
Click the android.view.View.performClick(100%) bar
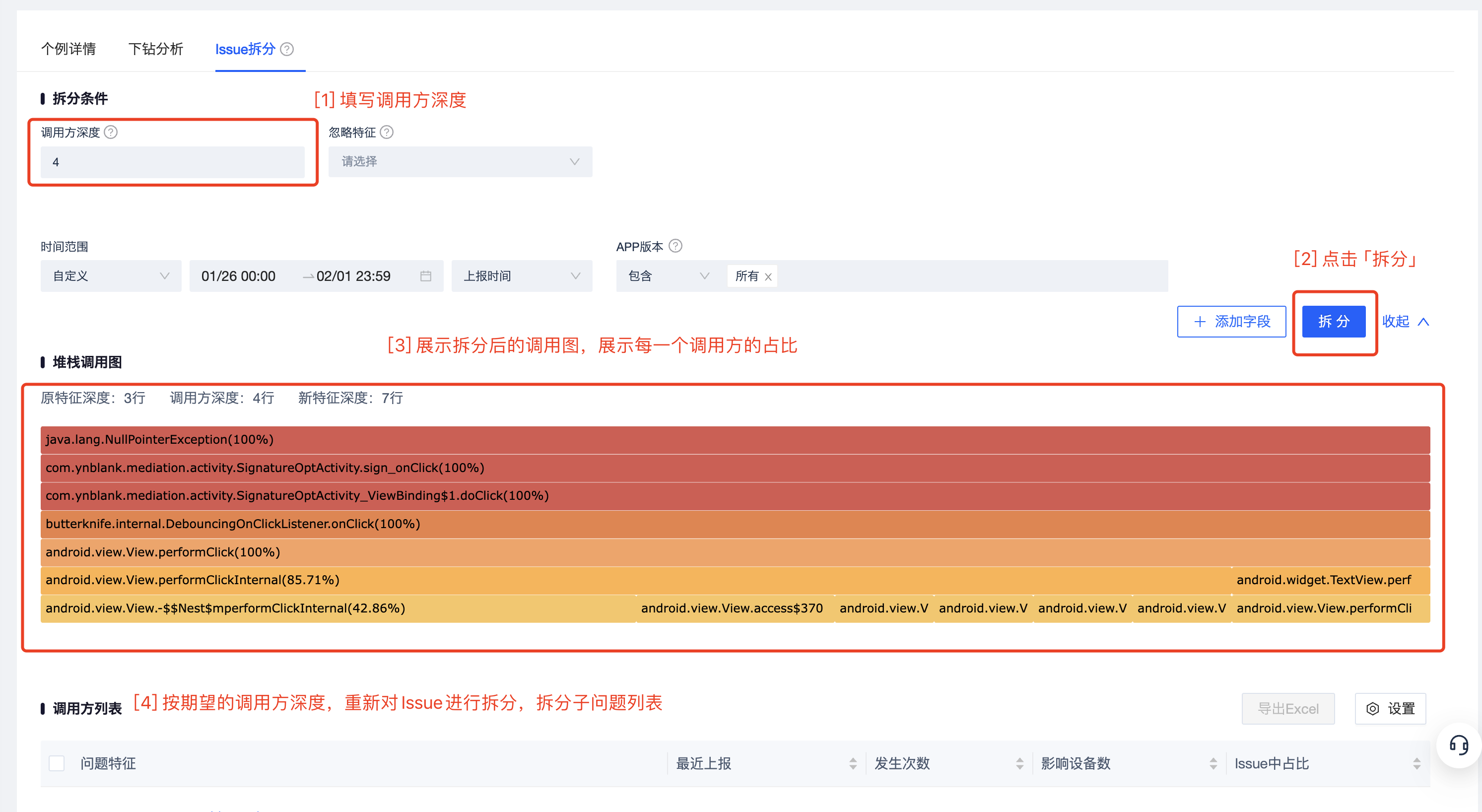(x=735, y=552)
